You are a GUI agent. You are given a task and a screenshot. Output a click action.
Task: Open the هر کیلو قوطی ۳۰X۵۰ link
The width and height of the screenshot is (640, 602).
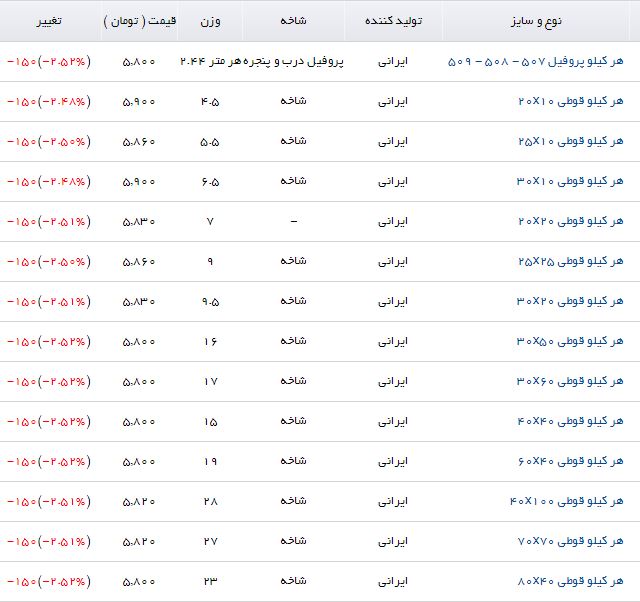click(570, 341)
